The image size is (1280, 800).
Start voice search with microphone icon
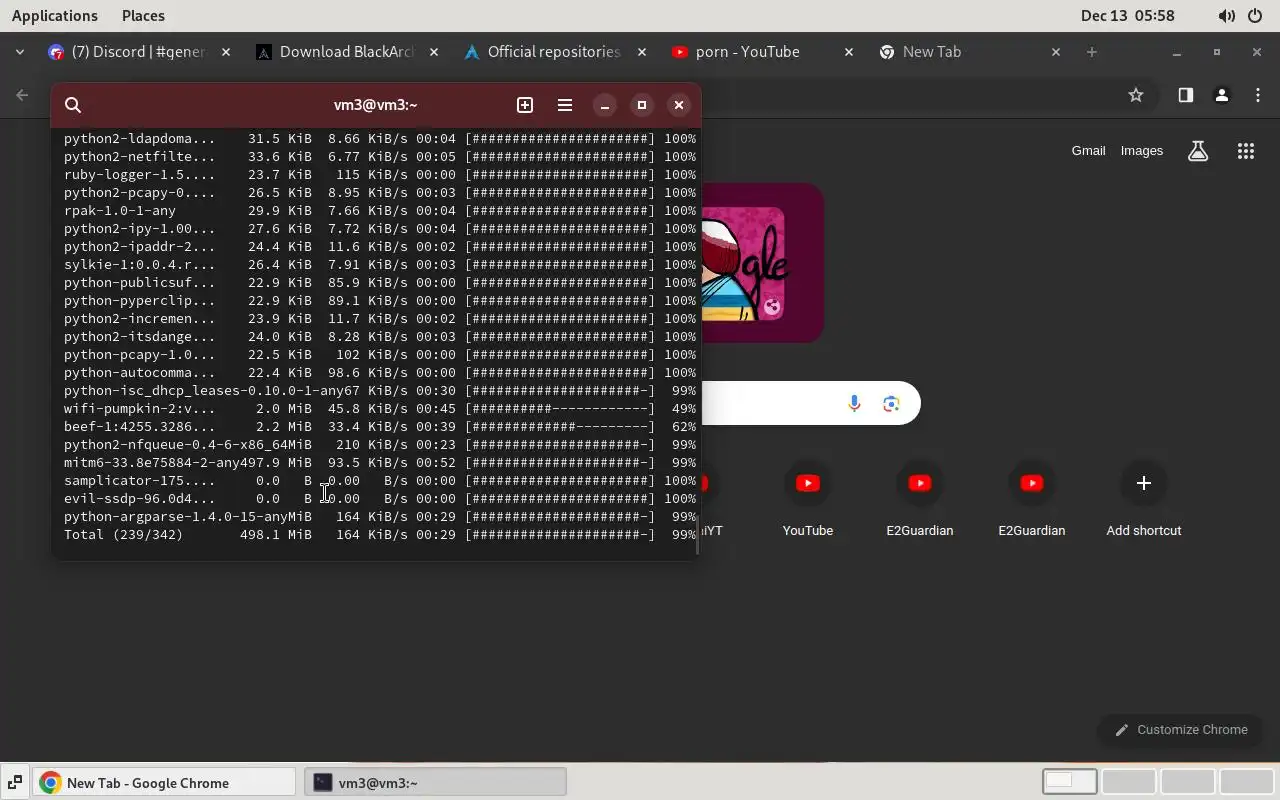pos(854,403)
